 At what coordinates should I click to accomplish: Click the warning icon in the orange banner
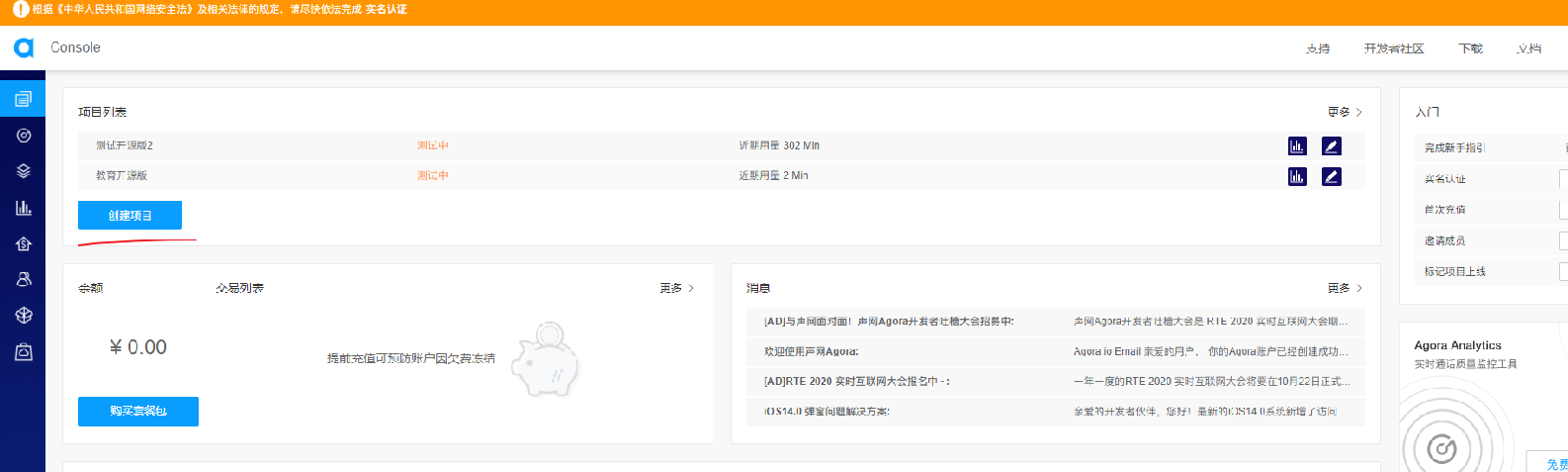tap(20, 9)
